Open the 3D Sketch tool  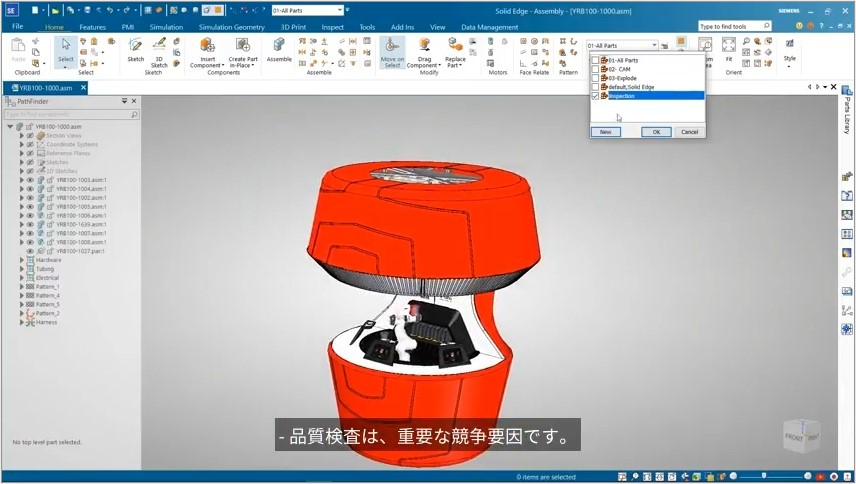pyautogui.click(x=159, y=47)
